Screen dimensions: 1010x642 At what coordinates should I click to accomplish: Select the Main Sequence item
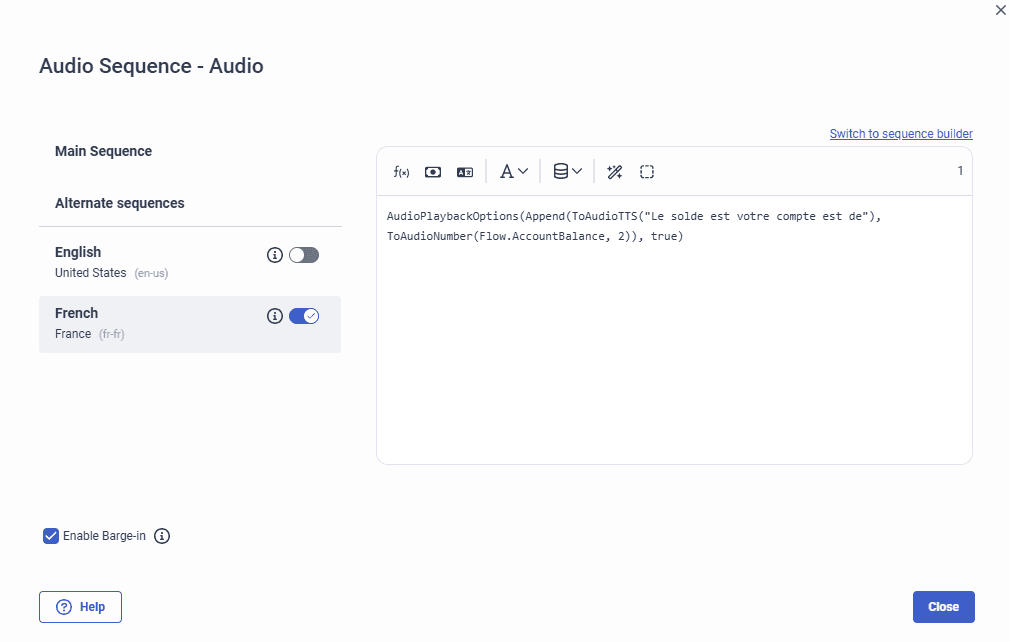pos(103,151)
